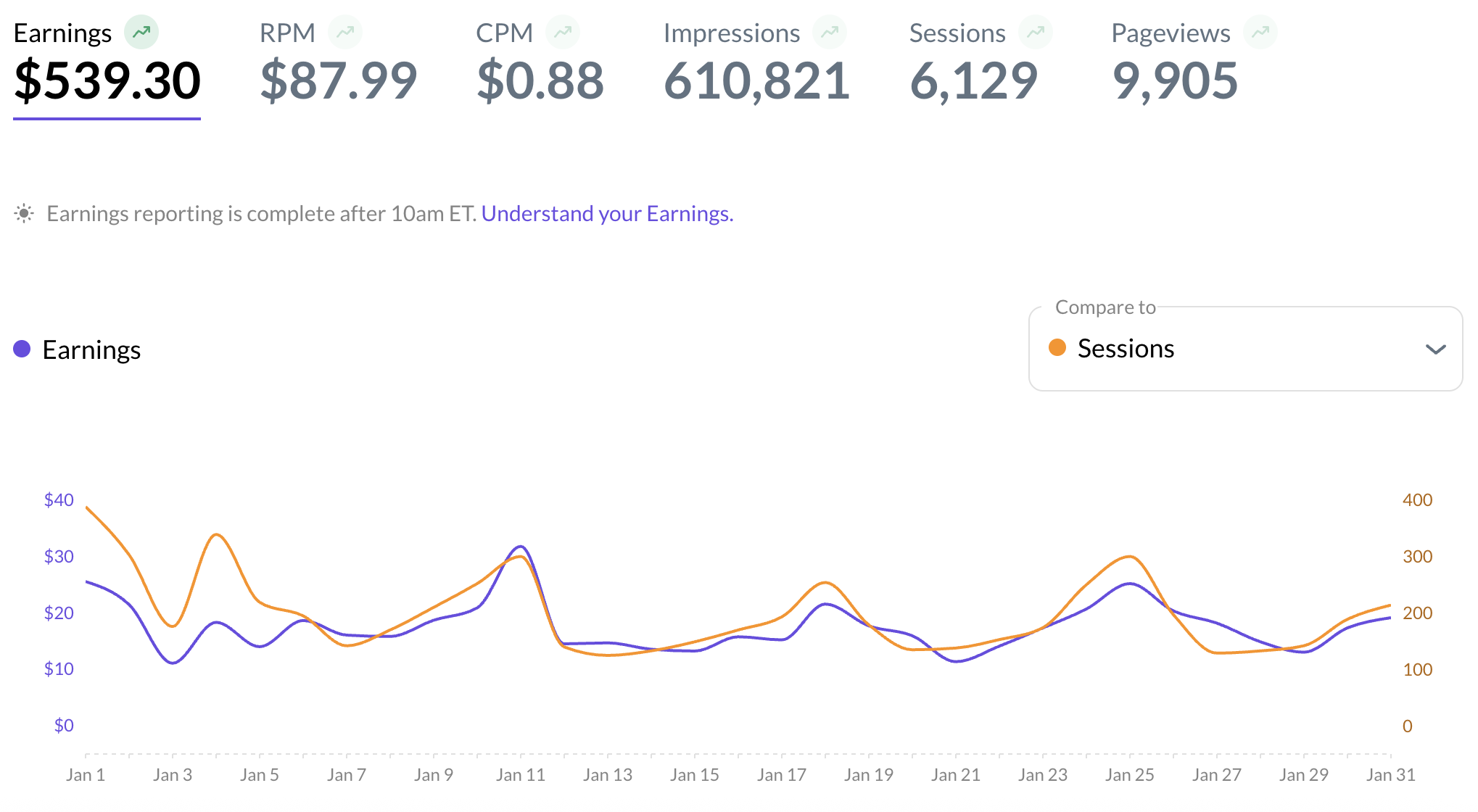
Task: Click the RPM trend sparkline icon
Action: (x=346, y=31)
